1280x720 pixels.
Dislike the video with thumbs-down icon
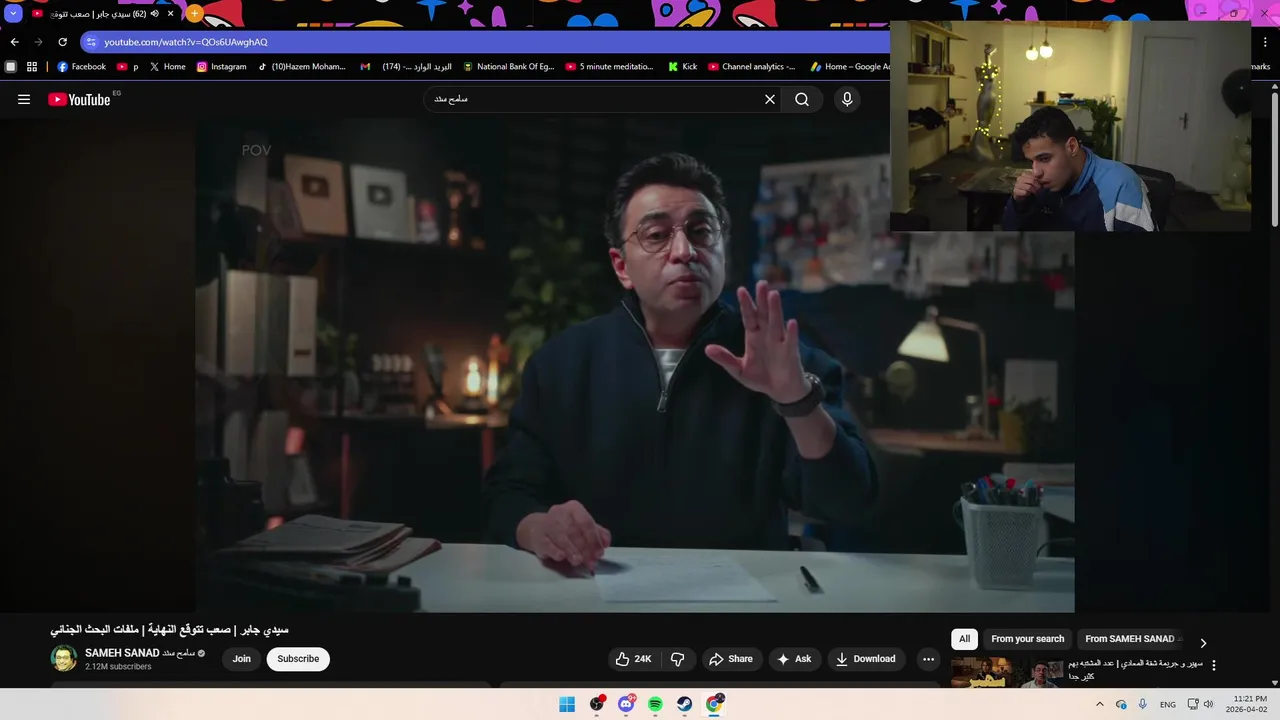click(678, 659)
